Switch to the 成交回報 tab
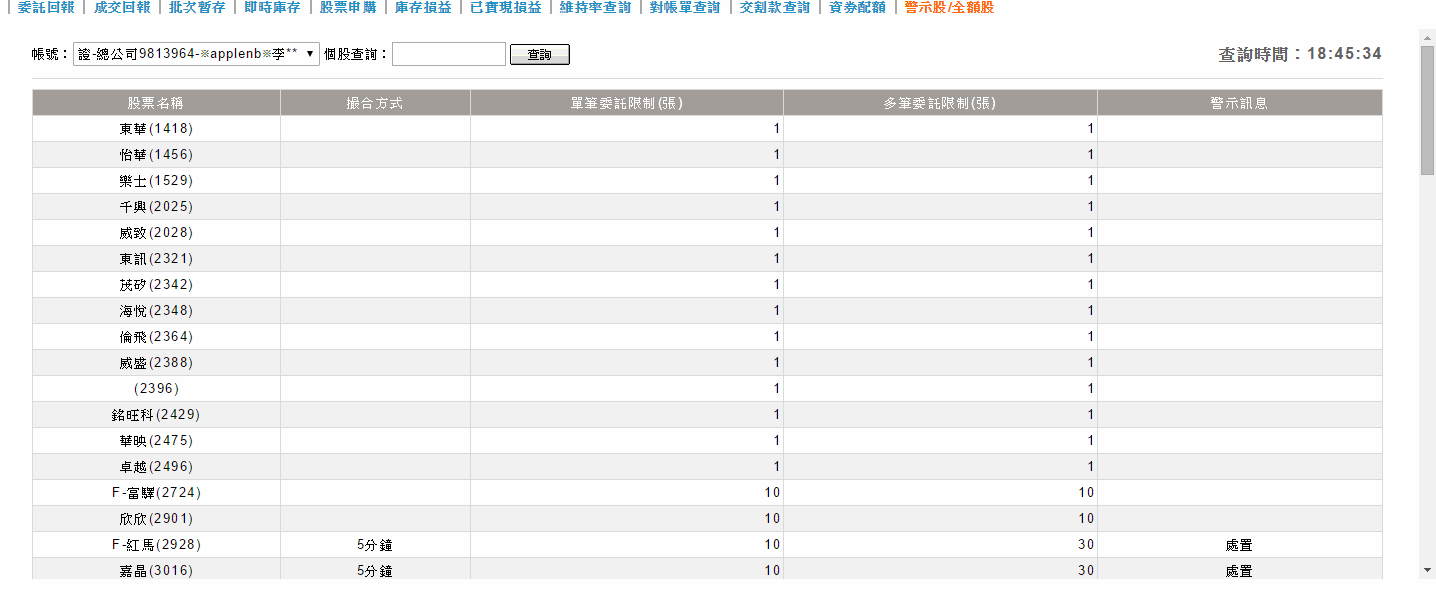The height and width of the screenshot is (597, 1436). (122, 8)
